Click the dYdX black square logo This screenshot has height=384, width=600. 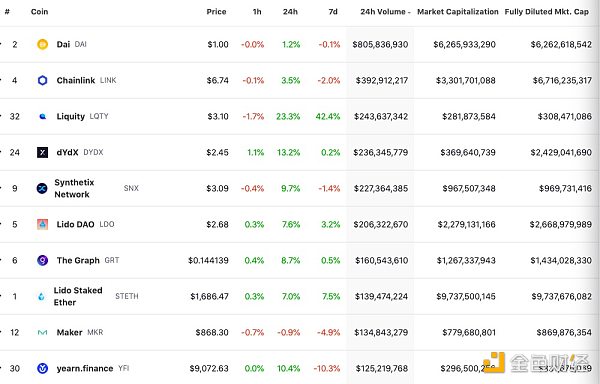coord(42,152)
